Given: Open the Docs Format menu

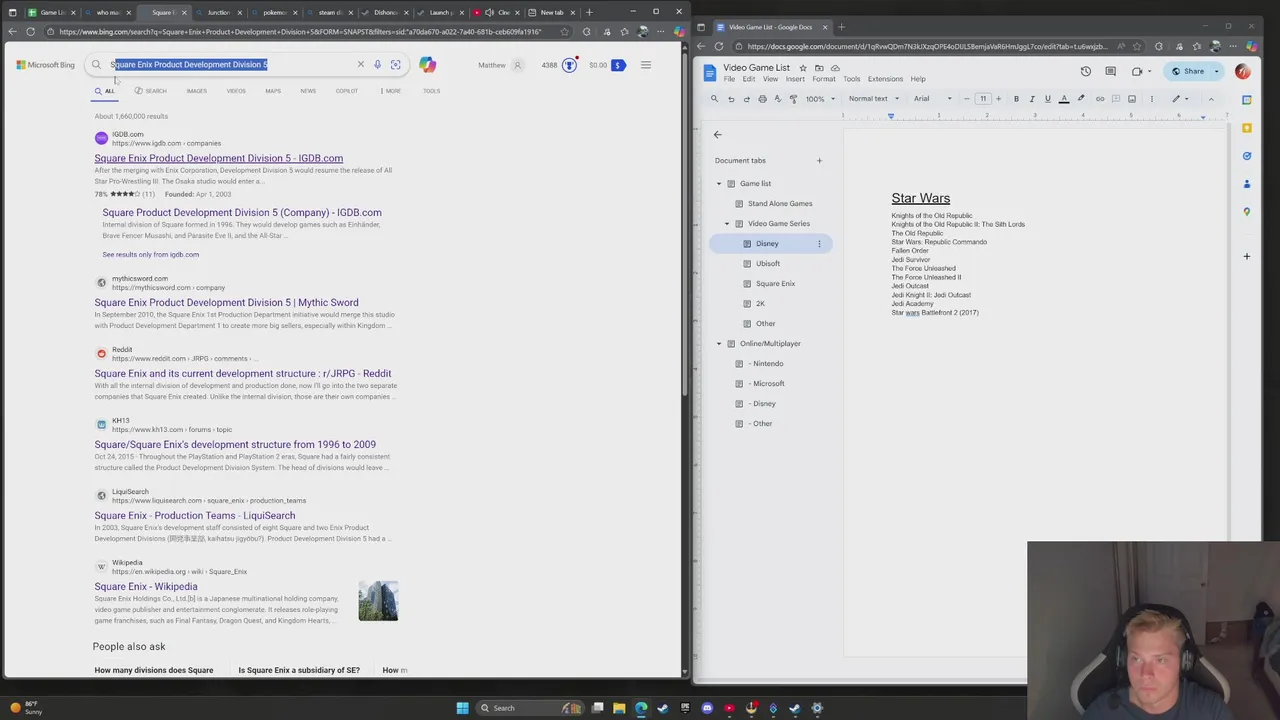Looking at the screenshot, I should point(824,79).
